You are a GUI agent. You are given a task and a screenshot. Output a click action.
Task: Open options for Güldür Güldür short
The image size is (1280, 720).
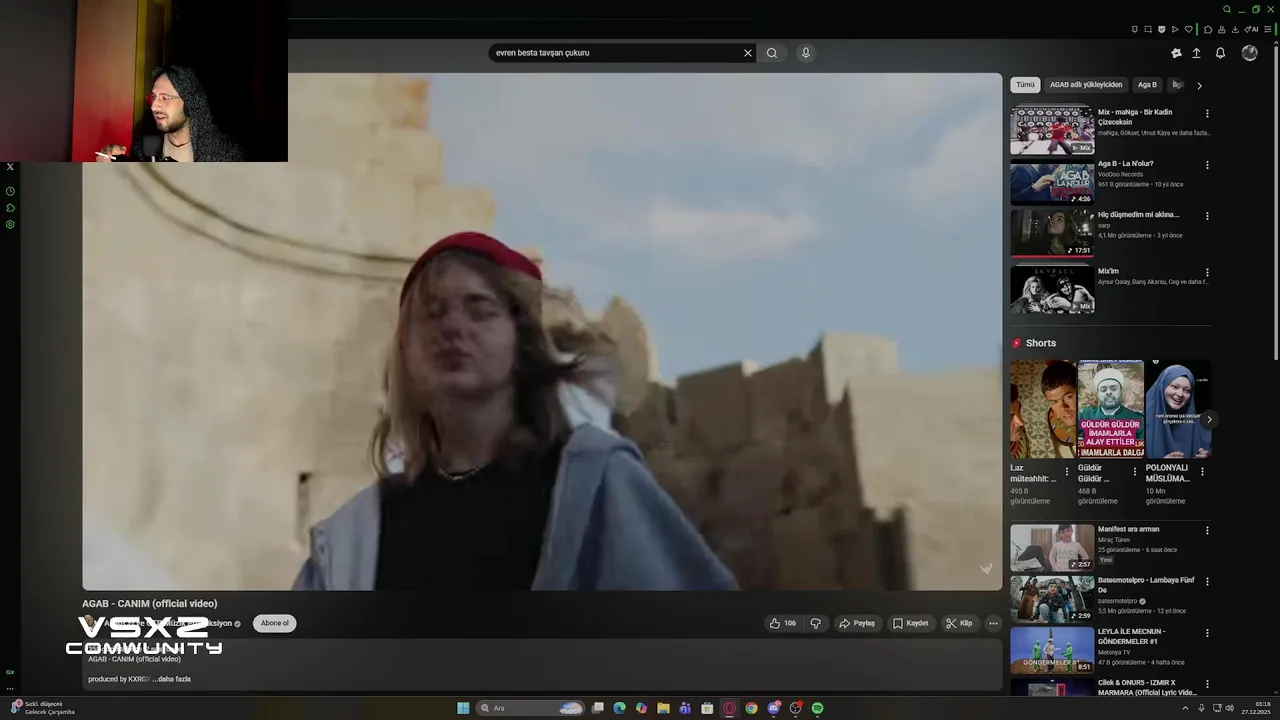(x=1134, y=472)
